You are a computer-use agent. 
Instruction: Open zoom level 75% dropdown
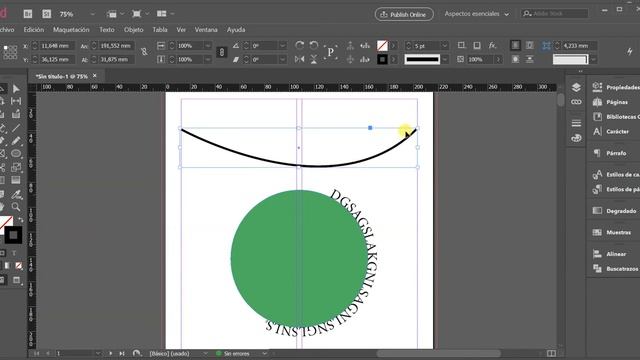[x=93, y=14]
